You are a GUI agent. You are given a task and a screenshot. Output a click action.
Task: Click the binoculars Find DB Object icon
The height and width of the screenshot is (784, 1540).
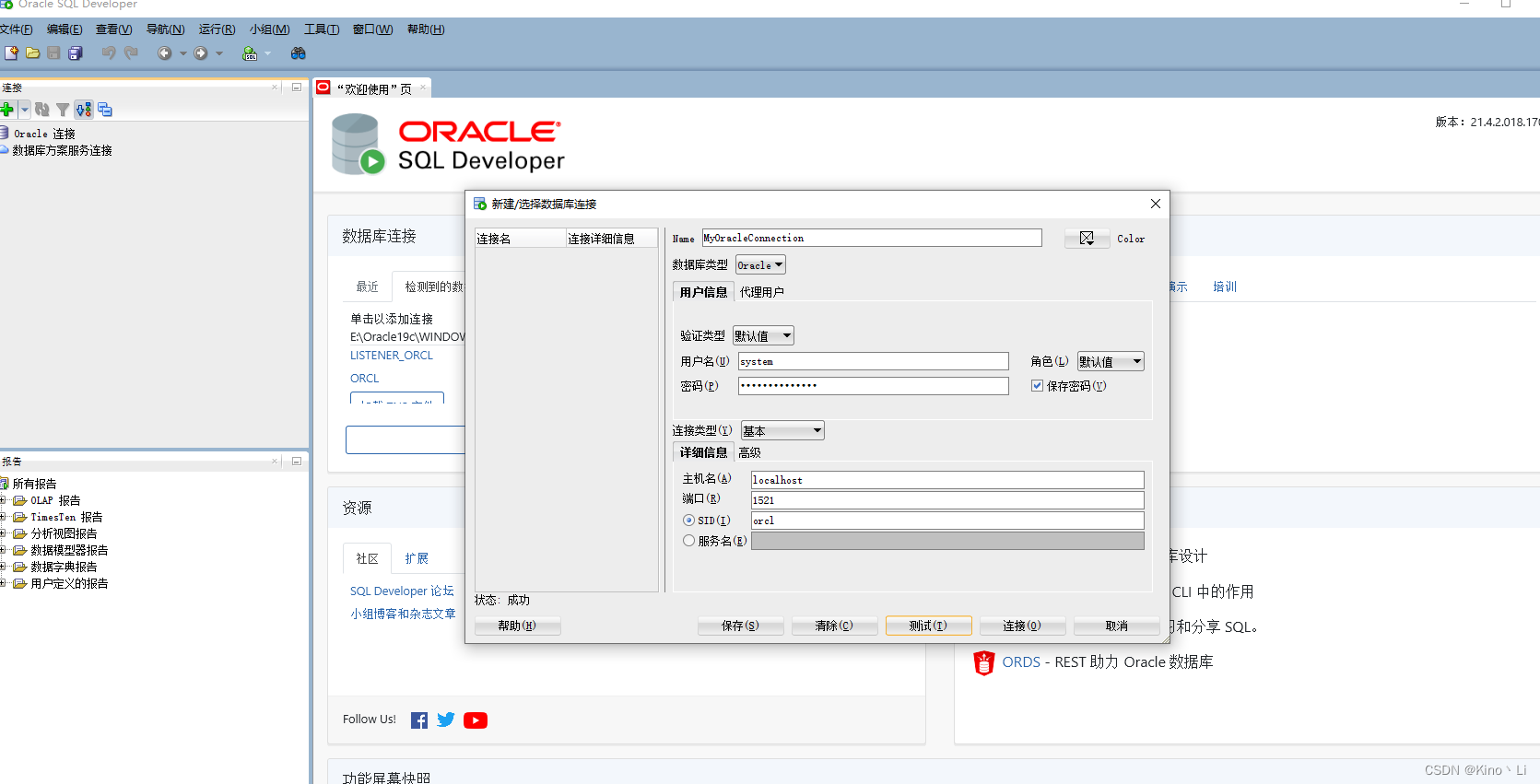point(298,53)
